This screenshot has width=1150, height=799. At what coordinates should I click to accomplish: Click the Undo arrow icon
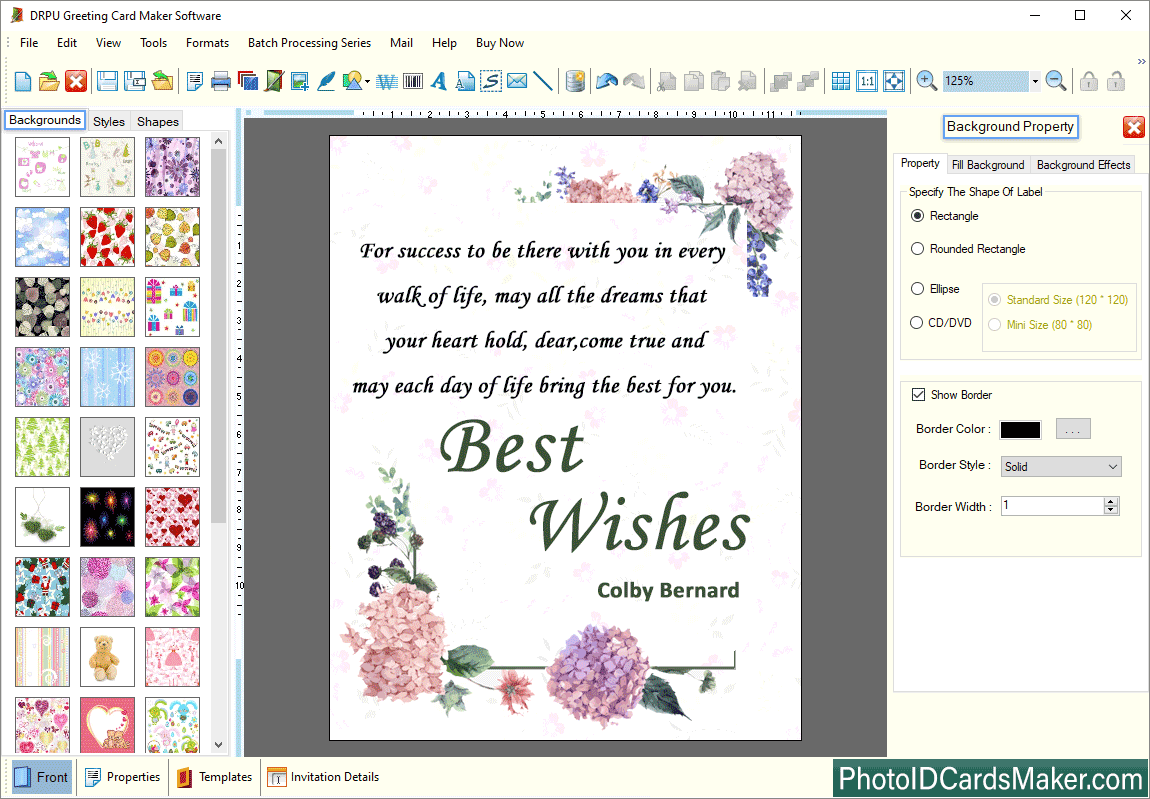[x=606, y=81]
